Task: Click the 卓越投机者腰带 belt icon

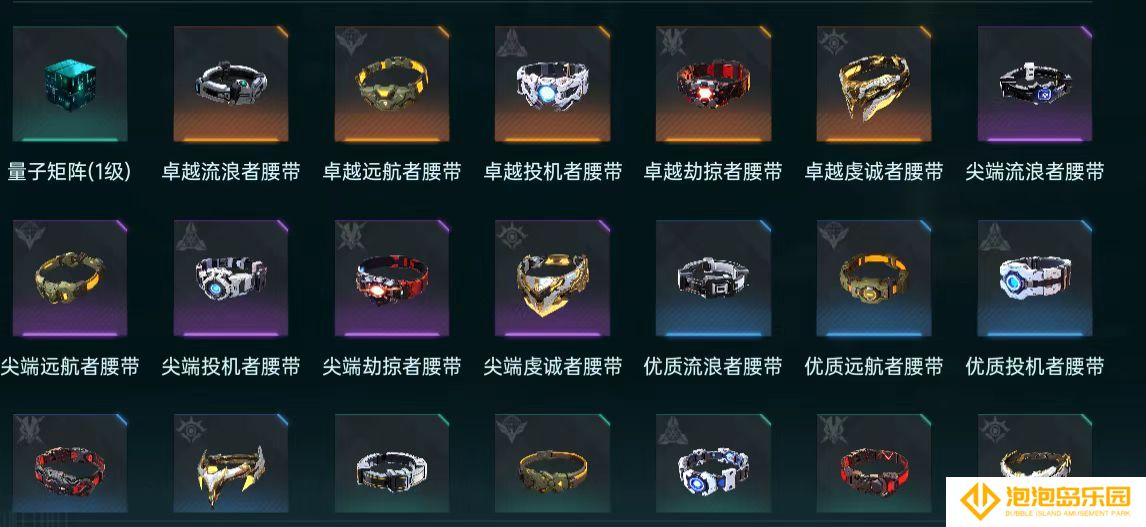Action: pos(553,84)
